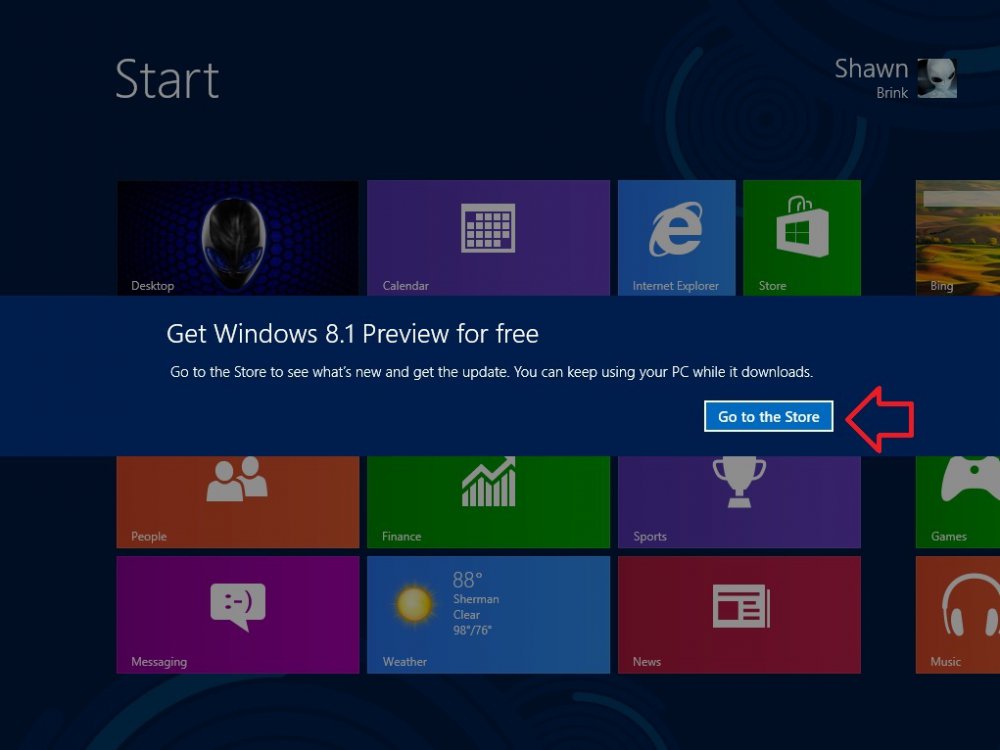Open the Sports trophy tile
Screen dimensions: 1000x750
coord(739,502)
